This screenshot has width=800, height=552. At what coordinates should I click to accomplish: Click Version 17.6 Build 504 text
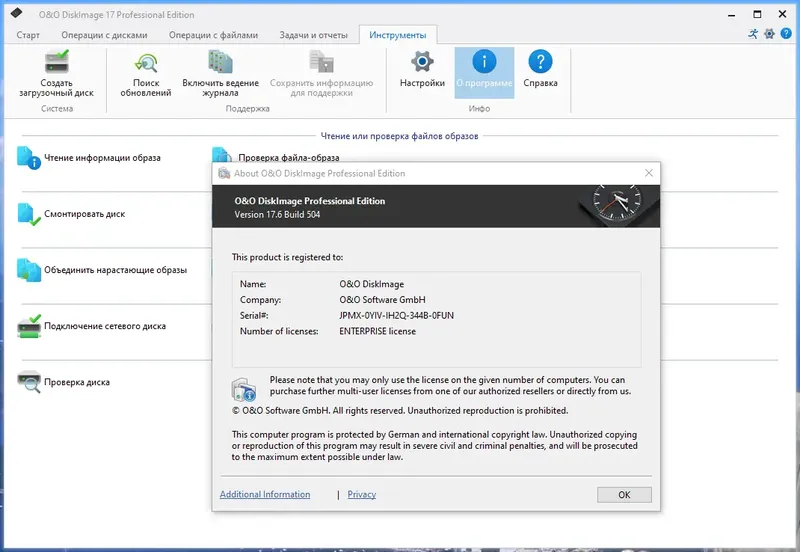[x=277, y=215]
